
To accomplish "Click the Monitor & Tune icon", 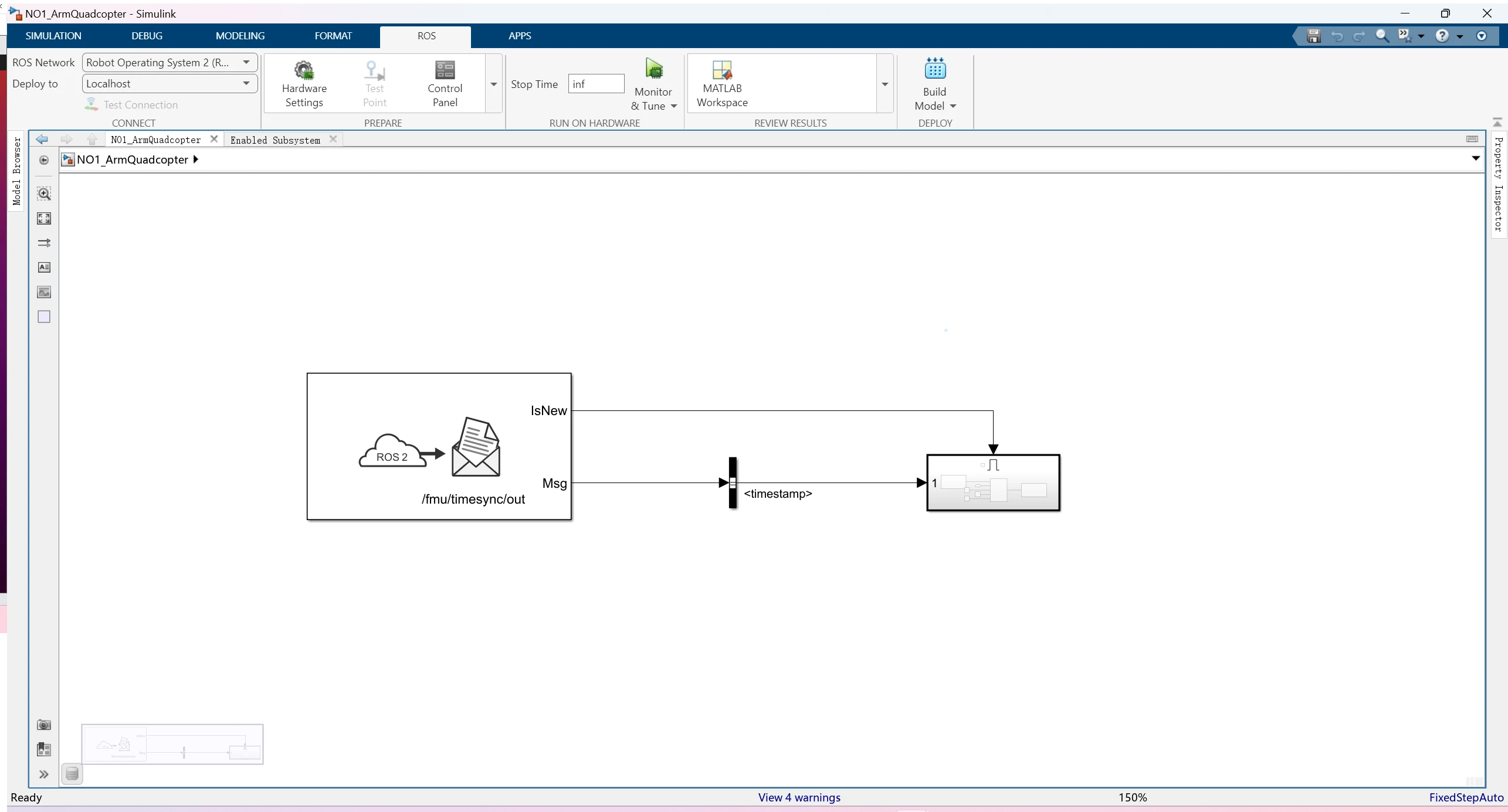I will click(x=654, y=70).
